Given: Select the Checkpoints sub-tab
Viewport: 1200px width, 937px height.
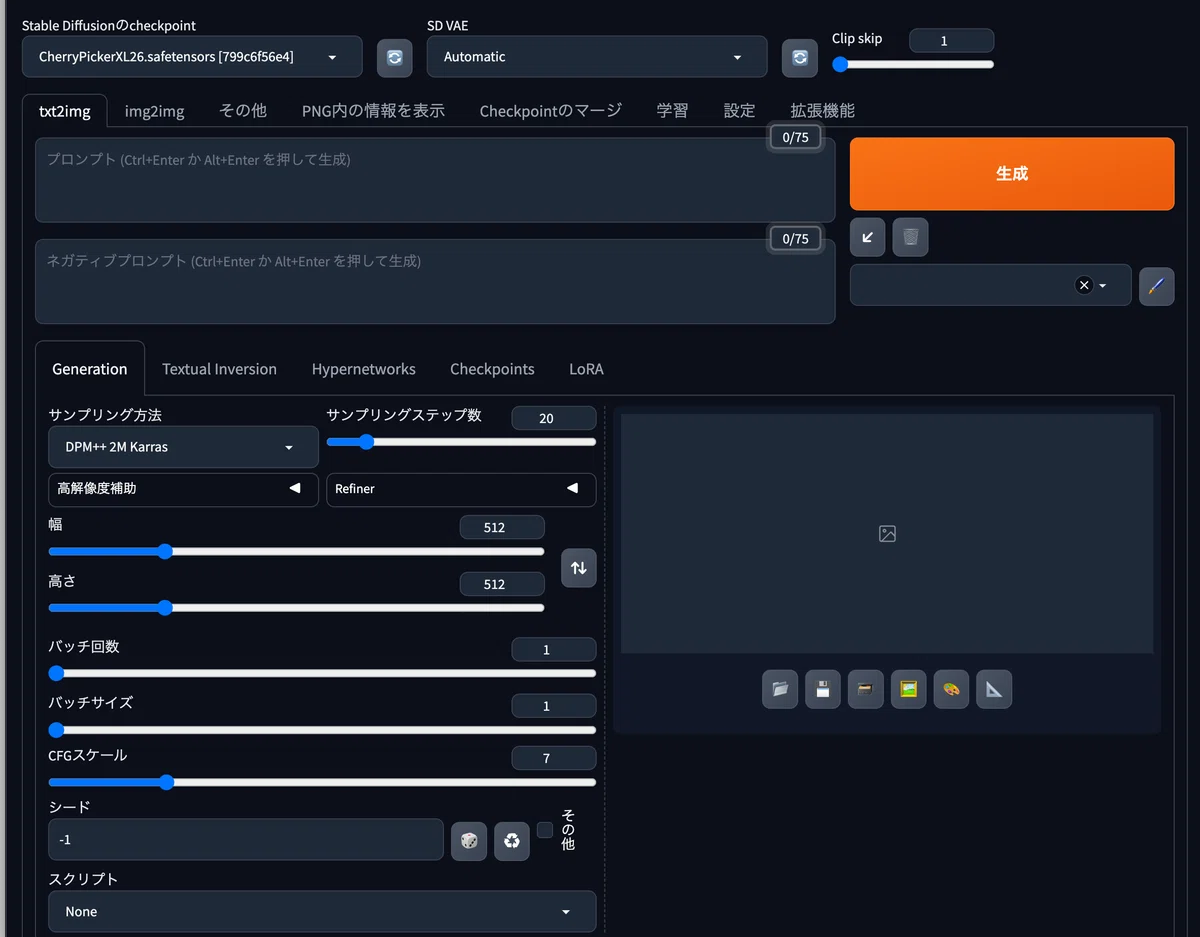Looking at the screenshot, I should coord(492,369).
